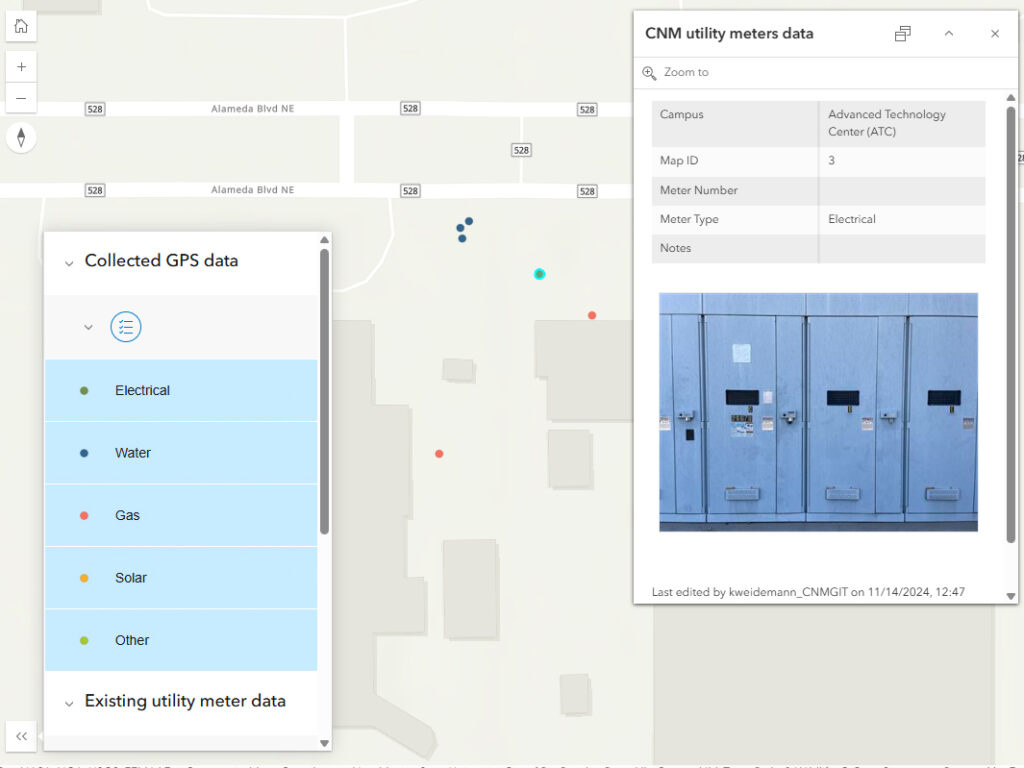Open the electrical meter cabinet photo
The width and height of the screenshot is (1024, 768).
pos(818,412)
